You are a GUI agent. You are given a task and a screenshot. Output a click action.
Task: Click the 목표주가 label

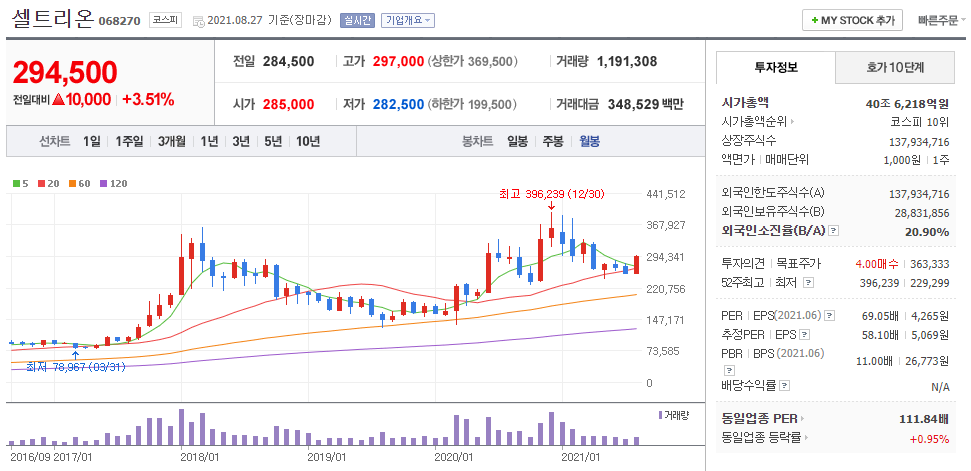click(799, 264)
